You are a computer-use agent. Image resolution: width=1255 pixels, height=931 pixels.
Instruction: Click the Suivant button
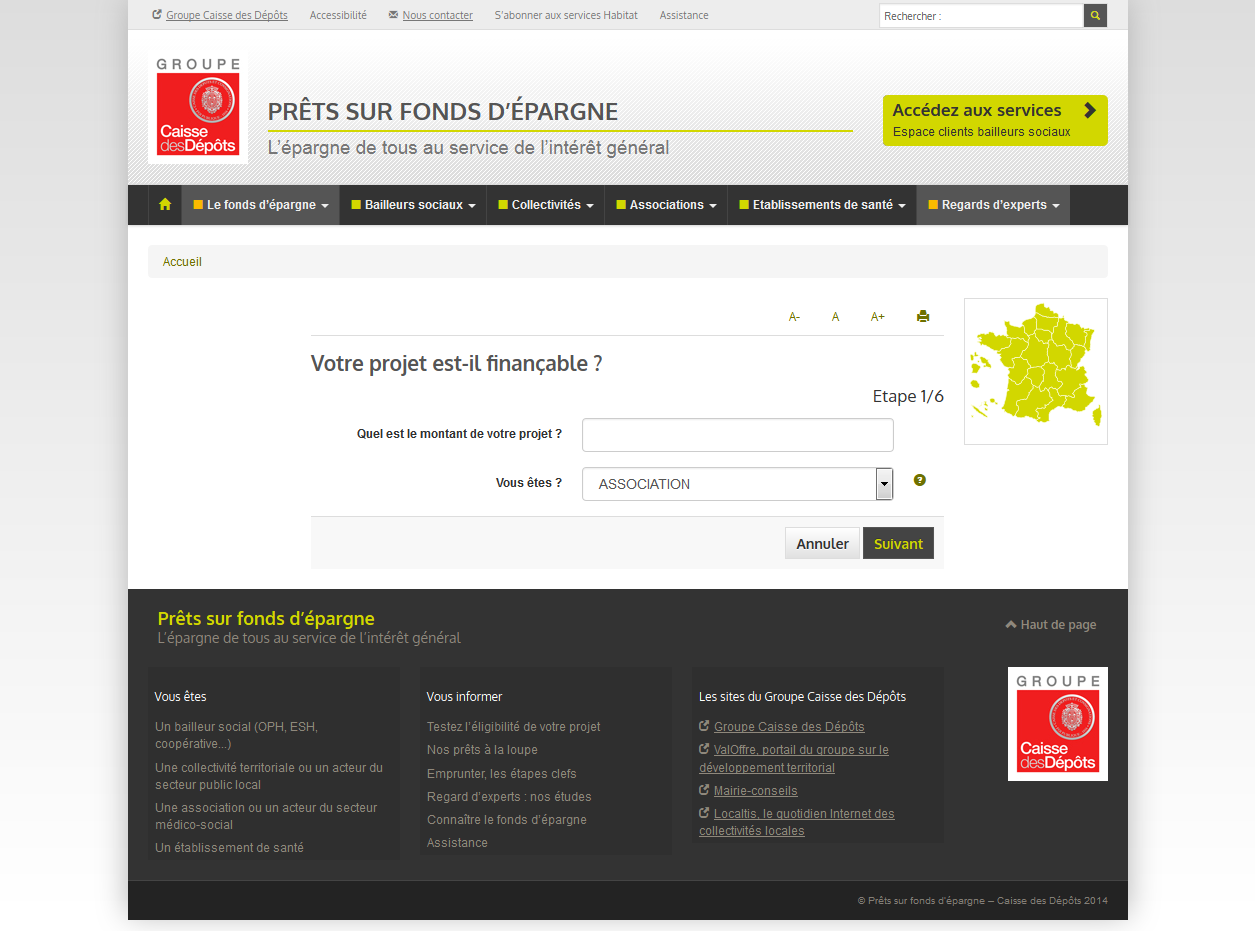(x=898, y=543)
